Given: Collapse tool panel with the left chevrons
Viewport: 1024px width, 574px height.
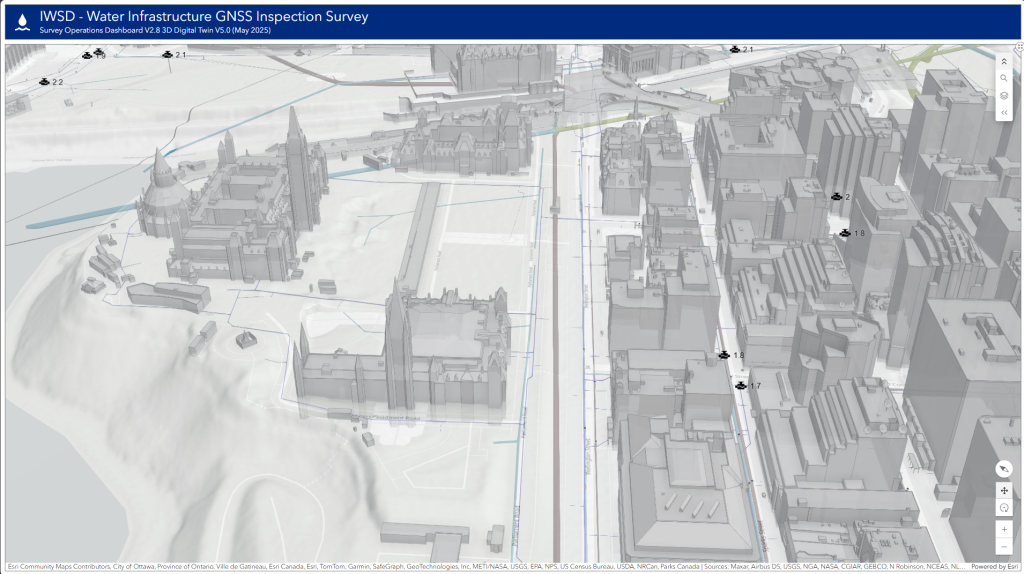Looking at the screenshot, I should click(1003, 113).
